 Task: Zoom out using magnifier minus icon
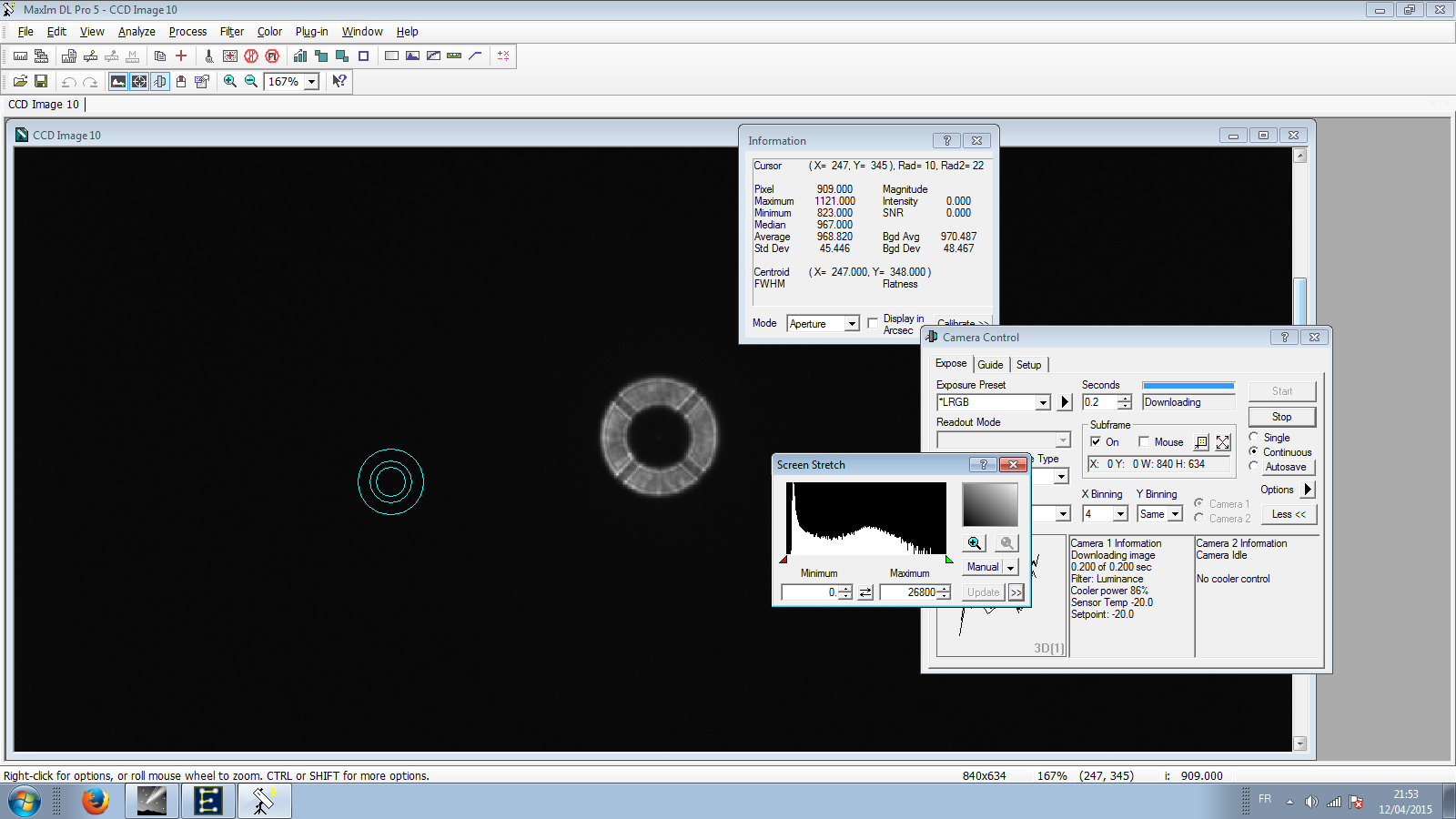(x=251, y=81)
